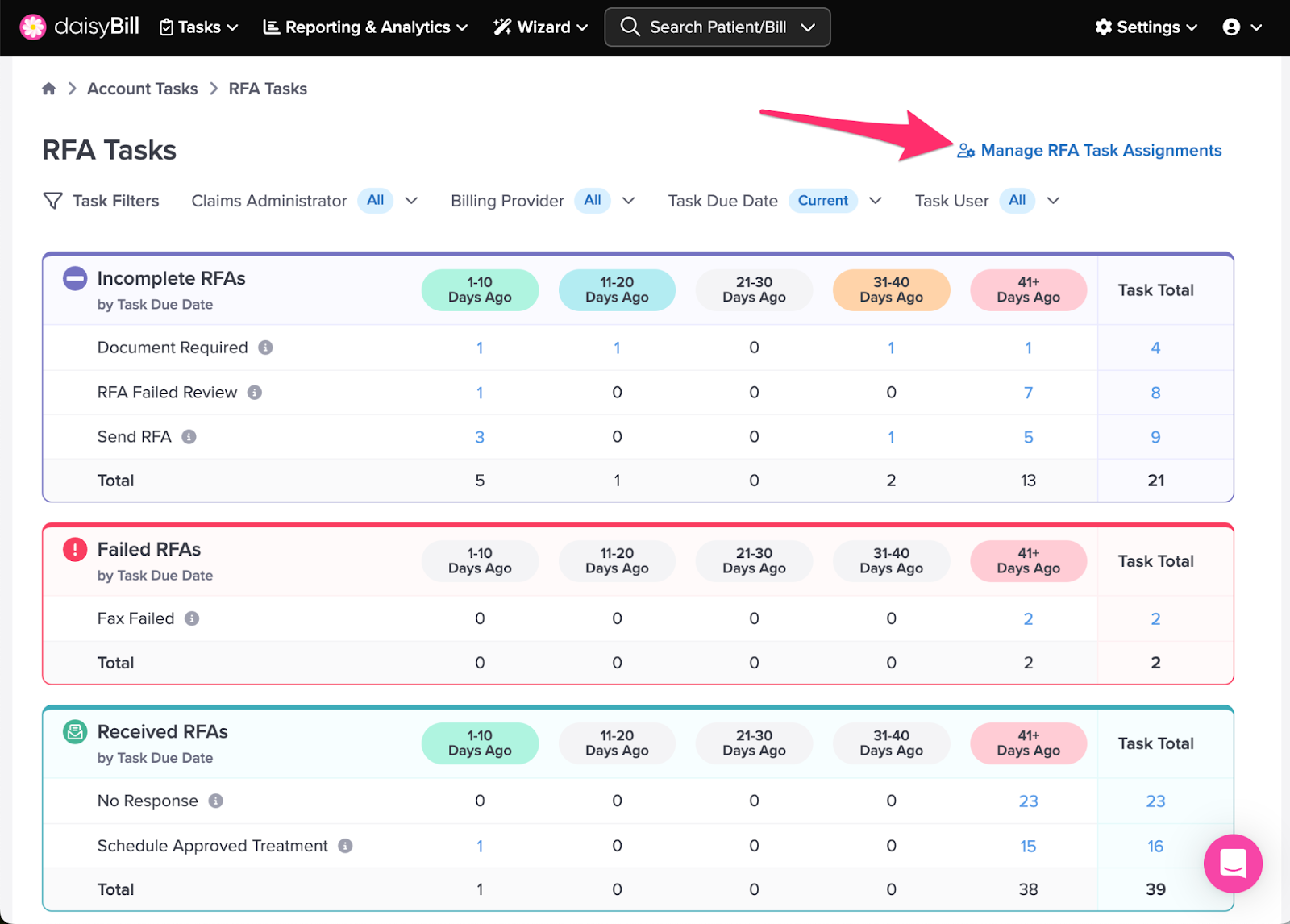Click the Search Patient/Bill field
This screenshot has height=924, width=1290.
718,27
